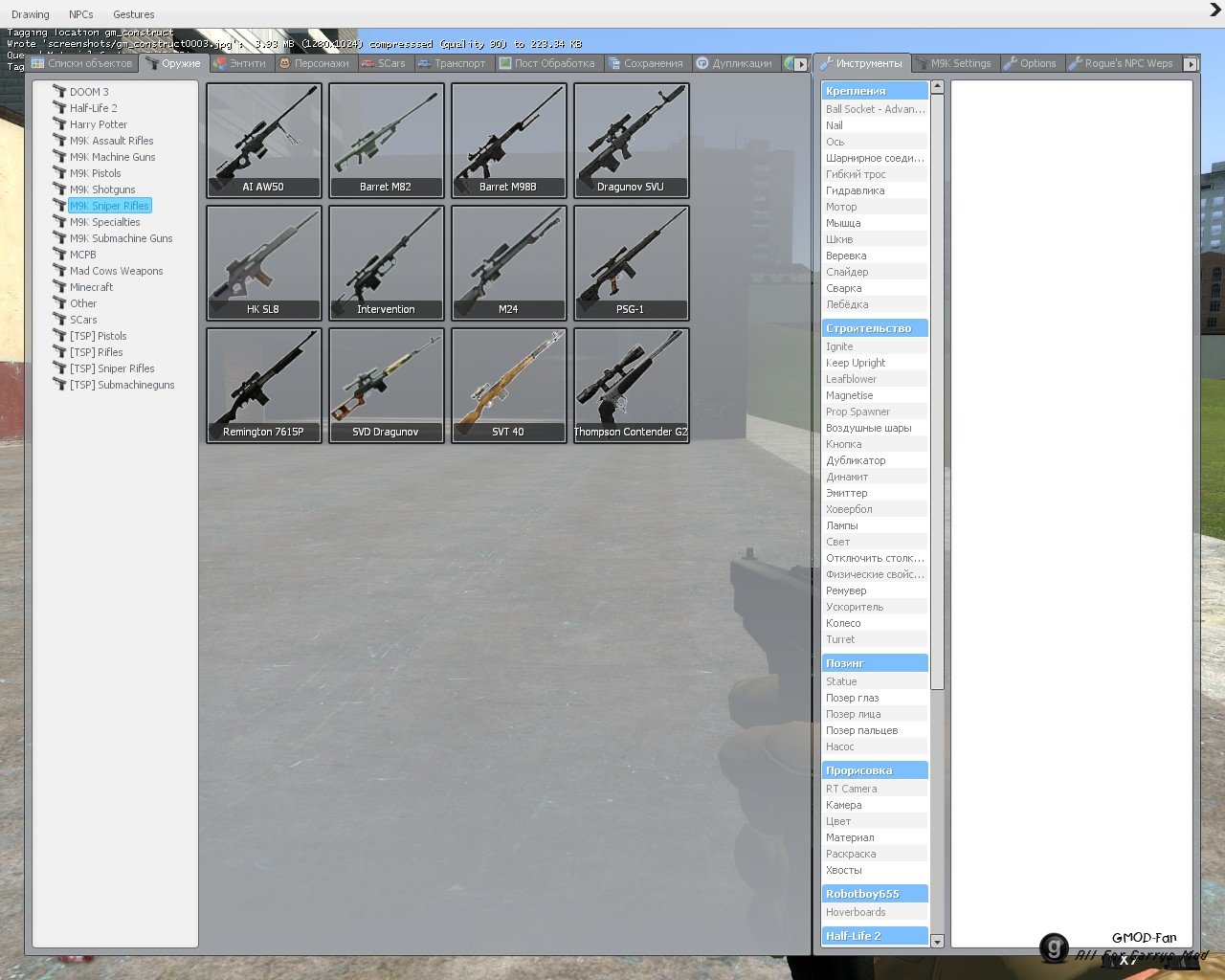Screen dimensions: 1225x980
Task: Spawn the Barret M82 weapon
Action: [387, 141]
